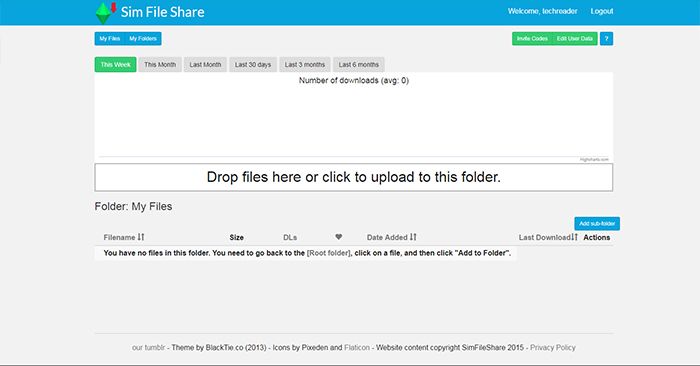This screenshot has height=366, width=700.
Task: Open the question mark help button
Action: point(606,39)
